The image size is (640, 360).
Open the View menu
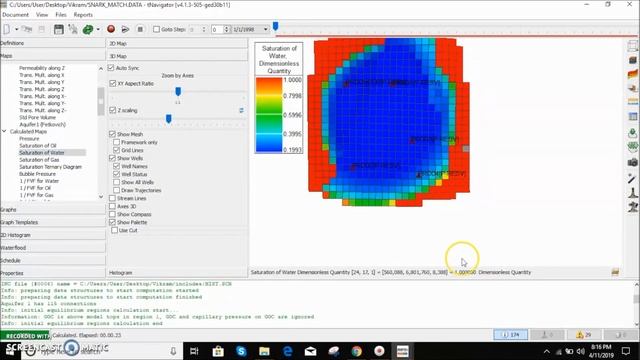pyautogui.click(x=42, y=15)
